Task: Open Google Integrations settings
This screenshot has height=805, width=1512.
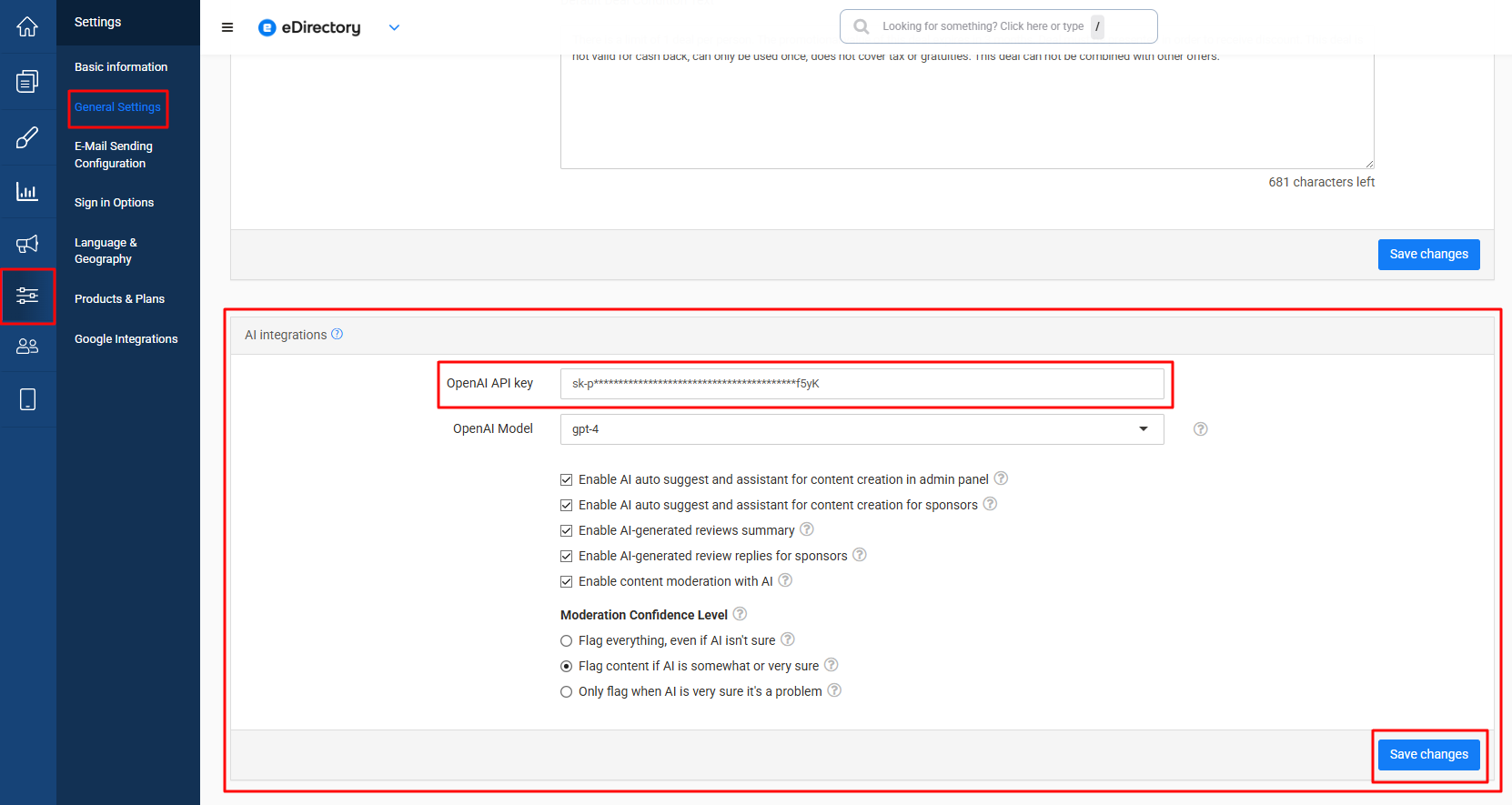Action: [x=126, y=339]
